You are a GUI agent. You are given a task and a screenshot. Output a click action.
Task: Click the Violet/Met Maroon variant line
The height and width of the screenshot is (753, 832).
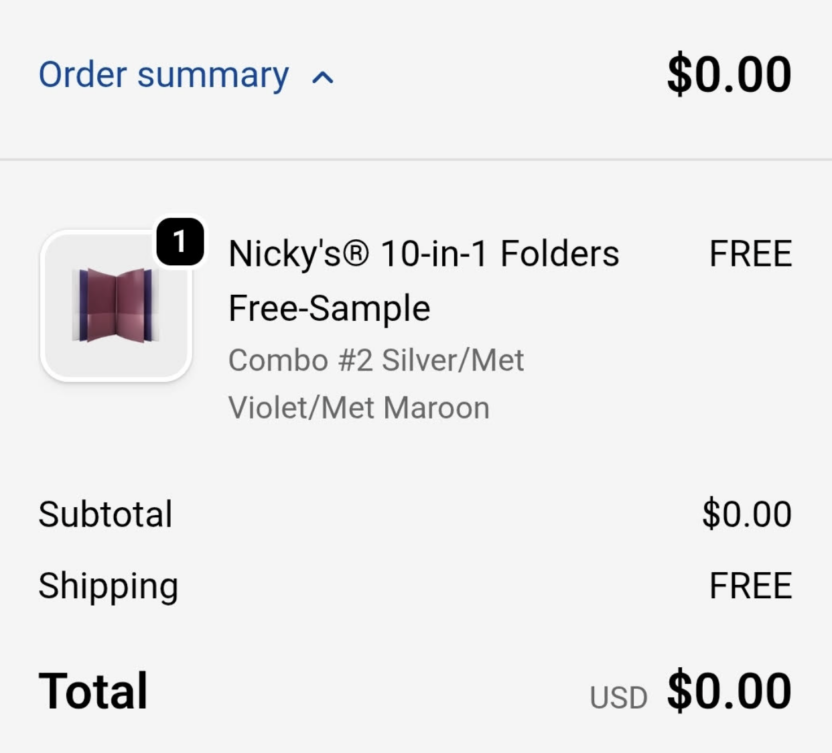point(358,408)
